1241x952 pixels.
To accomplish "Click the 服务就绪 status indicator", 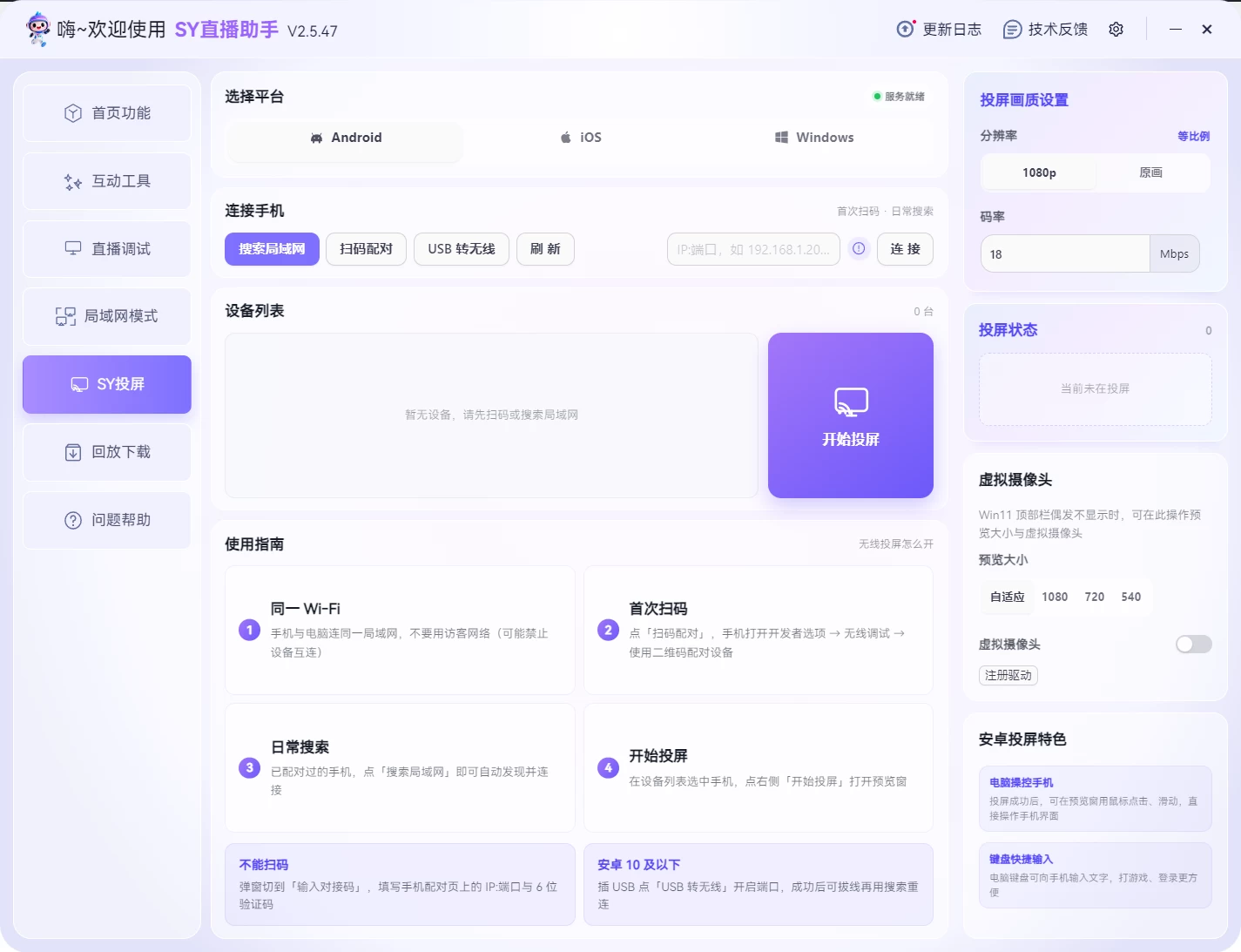I will [900, 97].
